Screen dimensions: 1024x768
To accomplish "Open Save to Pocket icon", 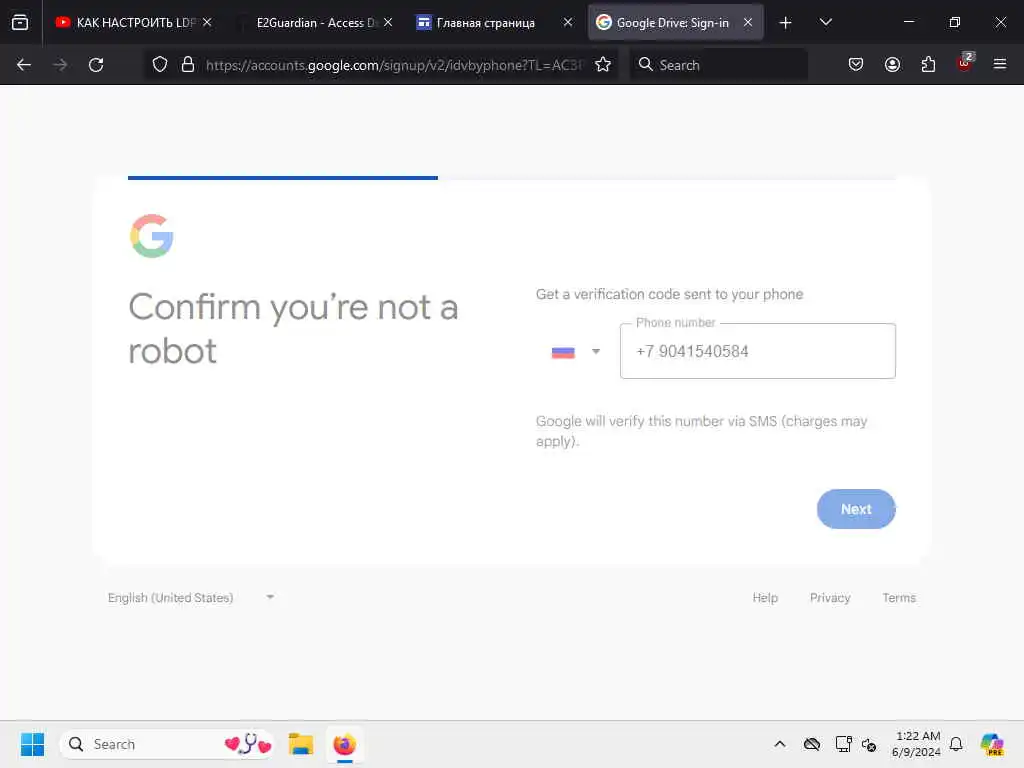I will coord(856,65).
